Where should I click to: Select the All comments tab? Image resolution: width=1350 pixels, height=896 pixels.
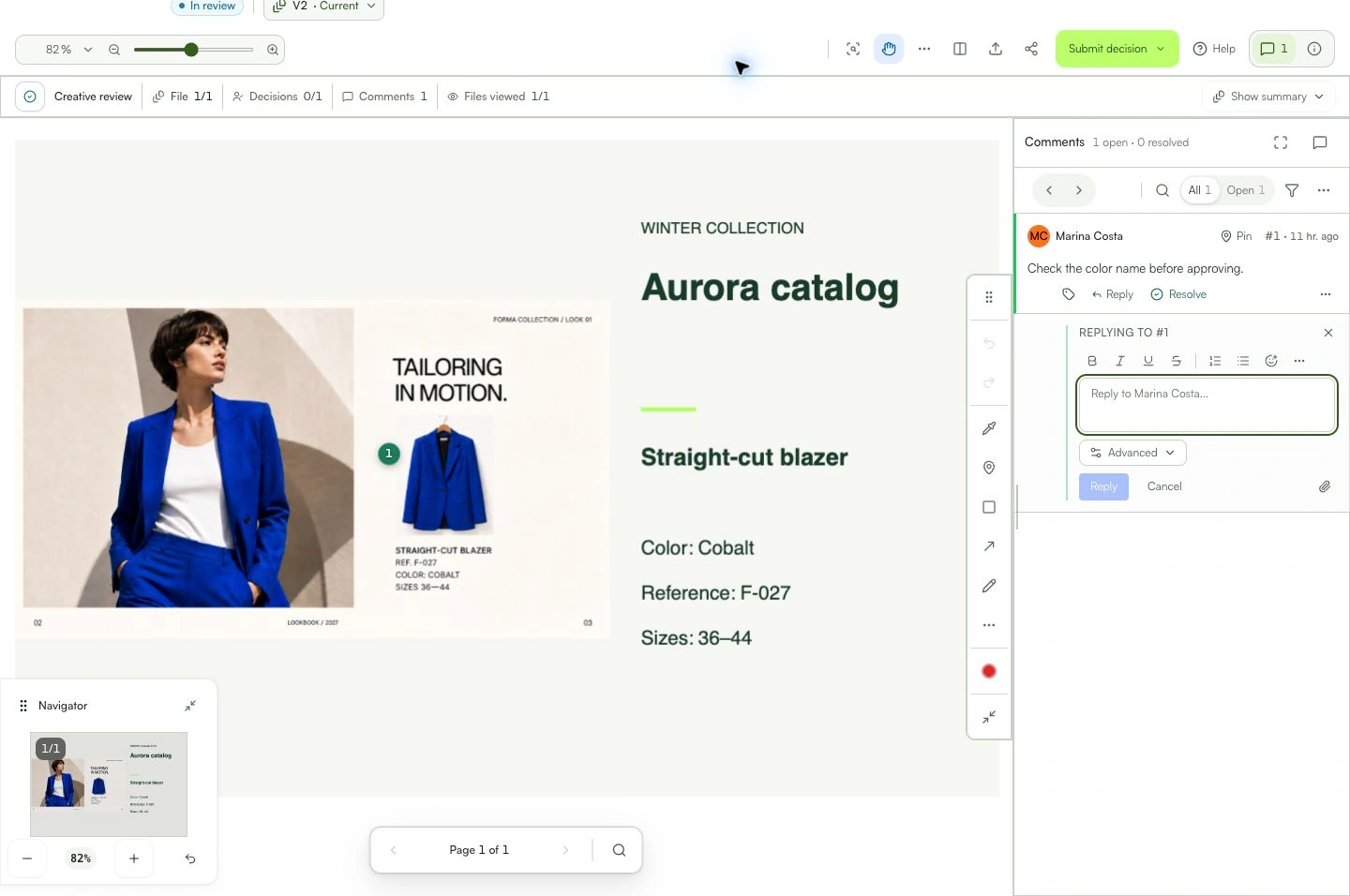pos(1199,190)
